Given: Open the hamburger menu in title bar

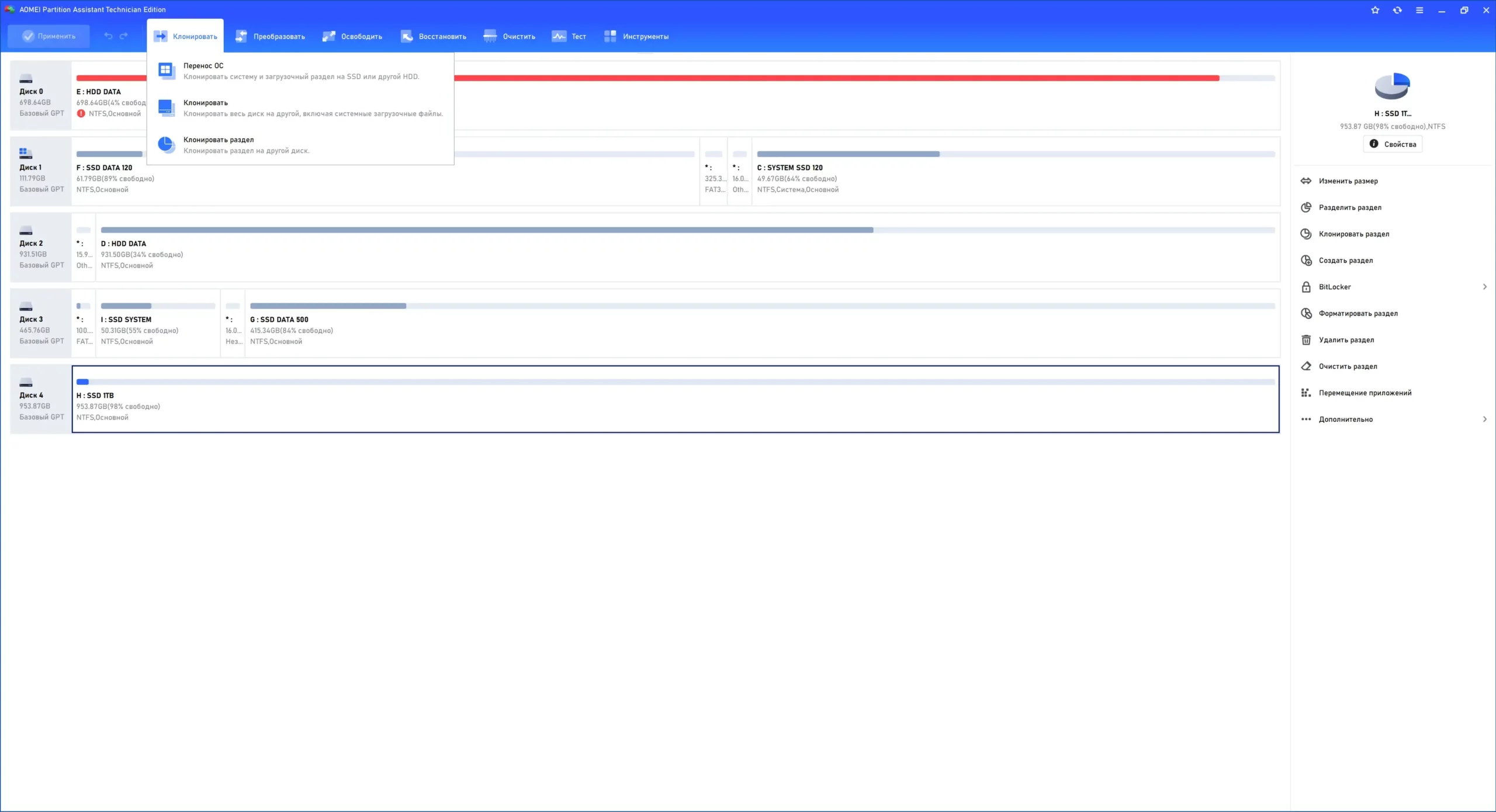Looking at the screenshot, I should pyautogui.click(x=1419, y=10).
